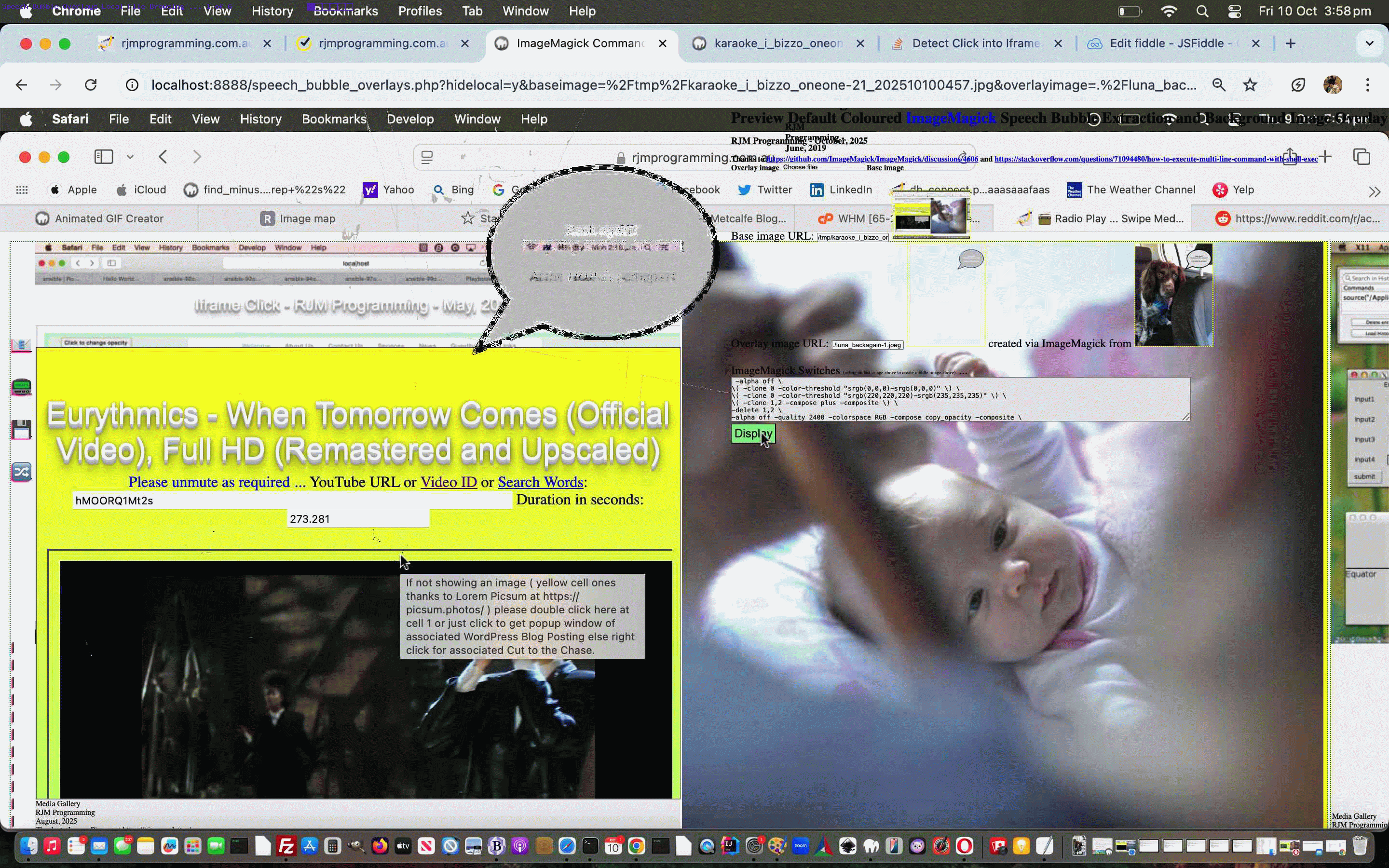Click the dog photo thumbnail

[x=1173, y=295]
